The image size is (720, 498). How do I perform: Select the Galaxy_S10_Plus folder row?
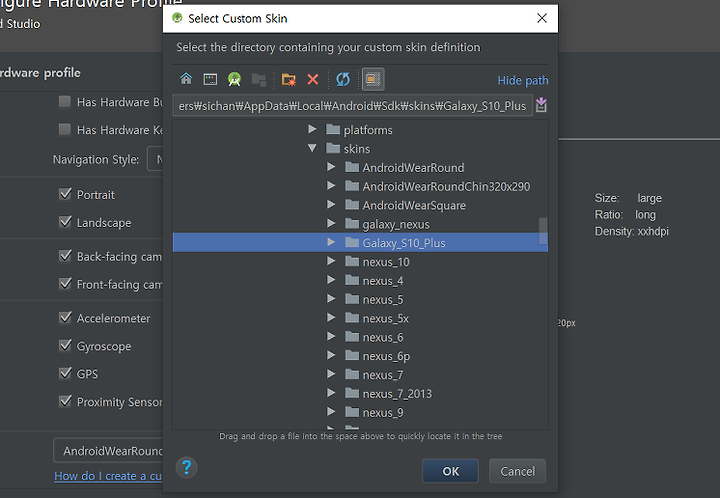tap(360, 242)
